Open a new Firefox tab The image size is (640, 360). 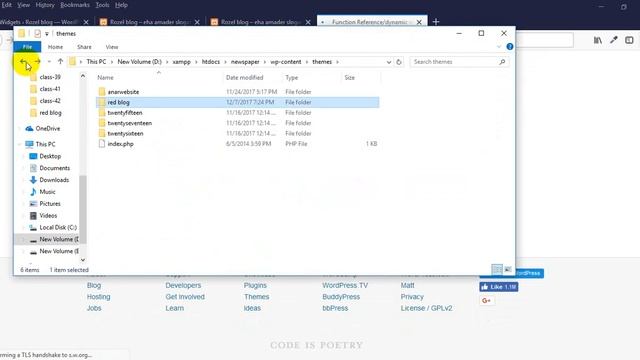tap(436, 22)
